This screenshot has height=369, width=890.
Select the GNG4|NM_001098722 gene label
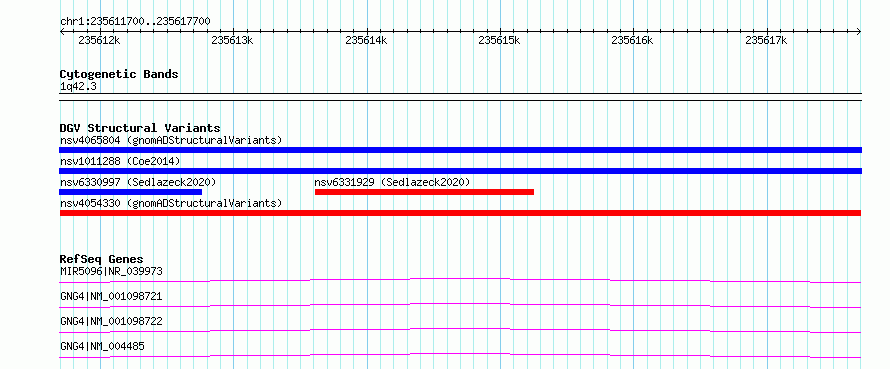click(111, 321)
